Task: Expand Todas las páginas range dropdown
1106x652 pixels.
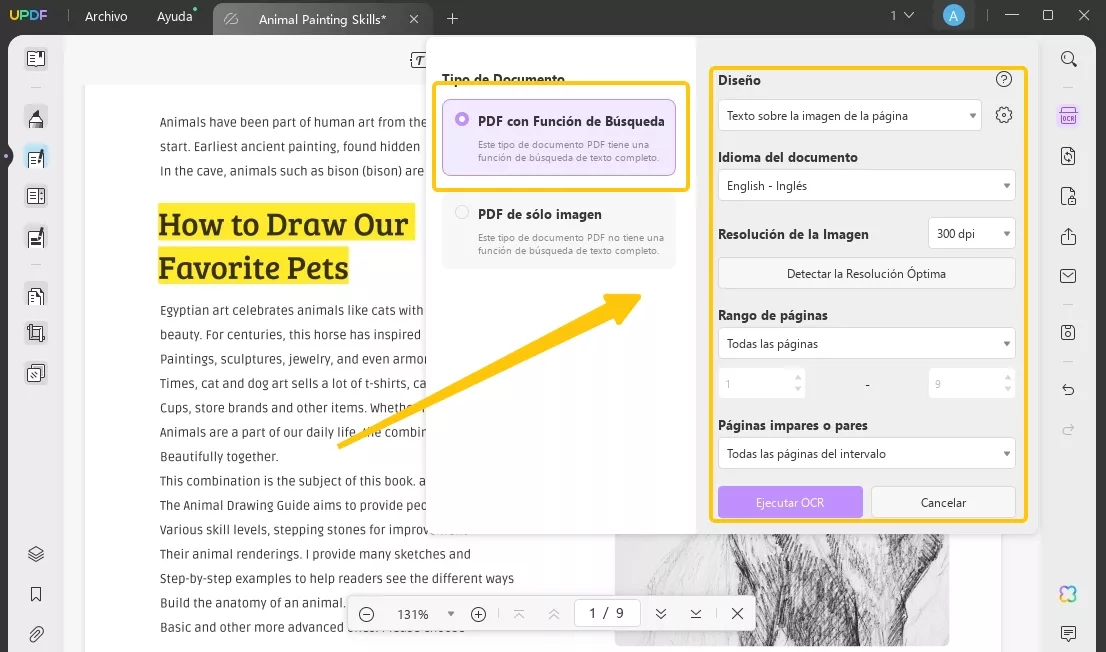Action: tap(866, 344)
